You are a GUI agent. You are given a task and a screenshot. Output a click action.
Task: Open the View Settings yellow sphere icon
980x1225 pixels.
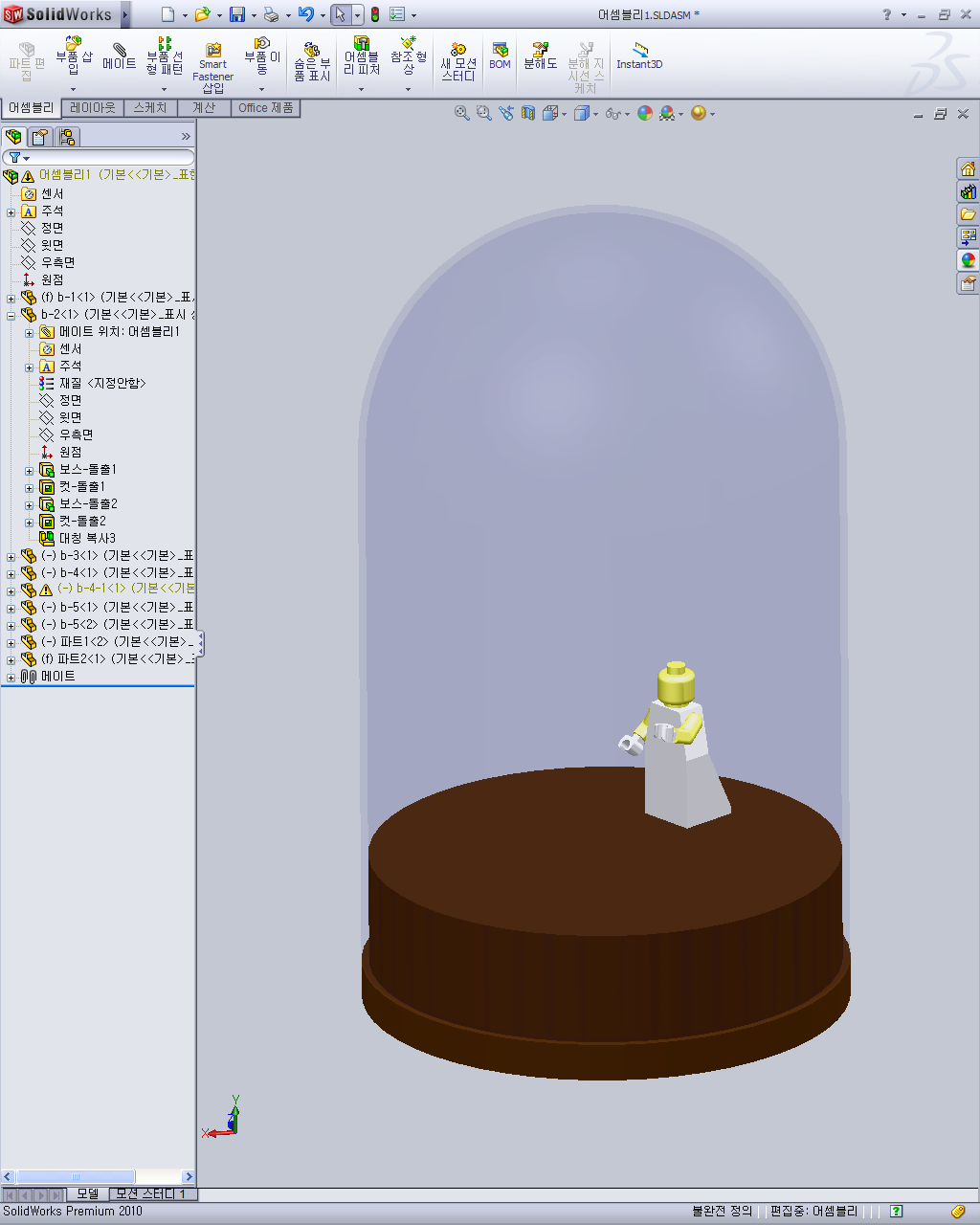coord(699,113)
